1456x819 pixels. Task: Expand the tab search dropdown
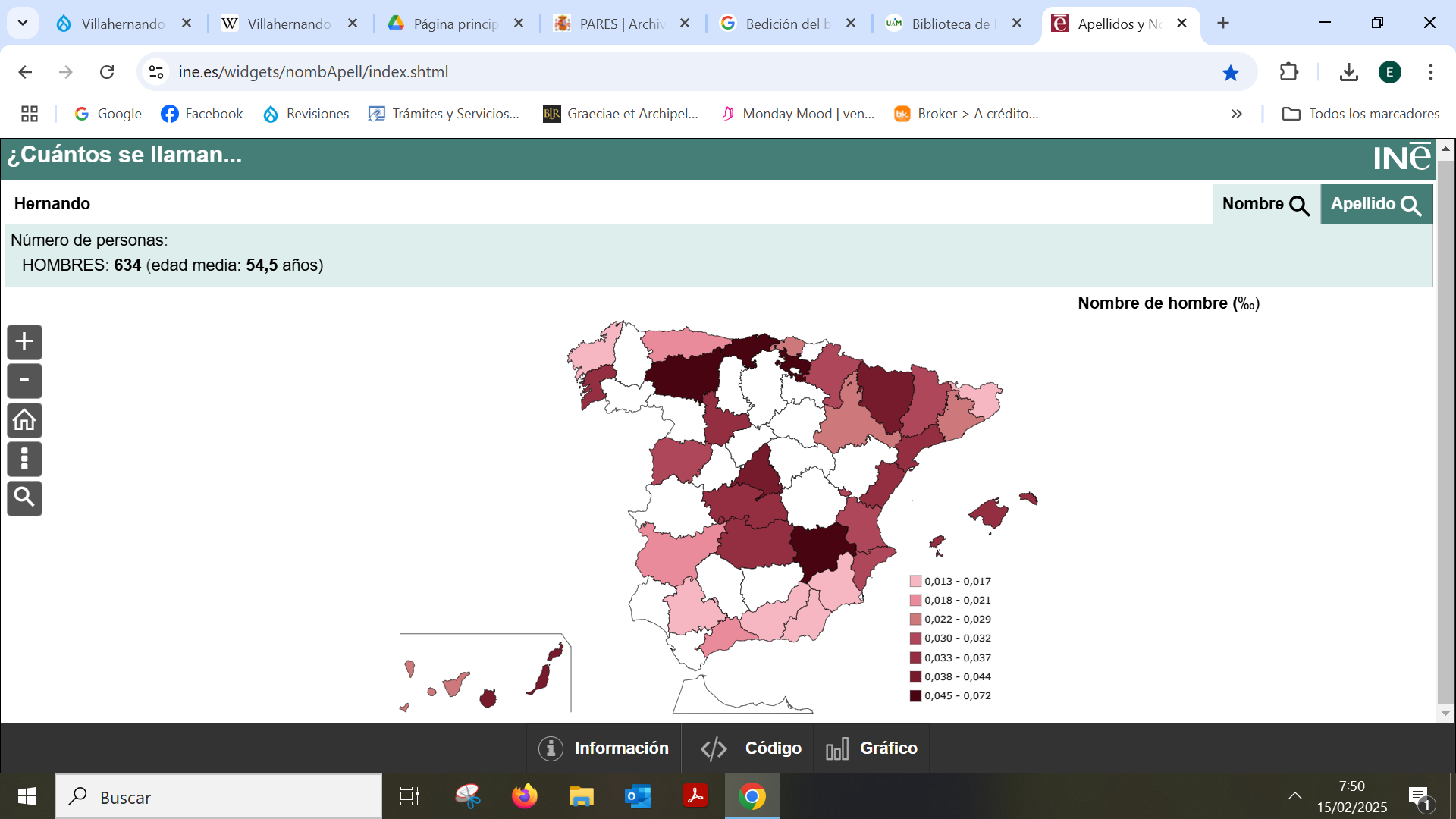coord(23,24)
